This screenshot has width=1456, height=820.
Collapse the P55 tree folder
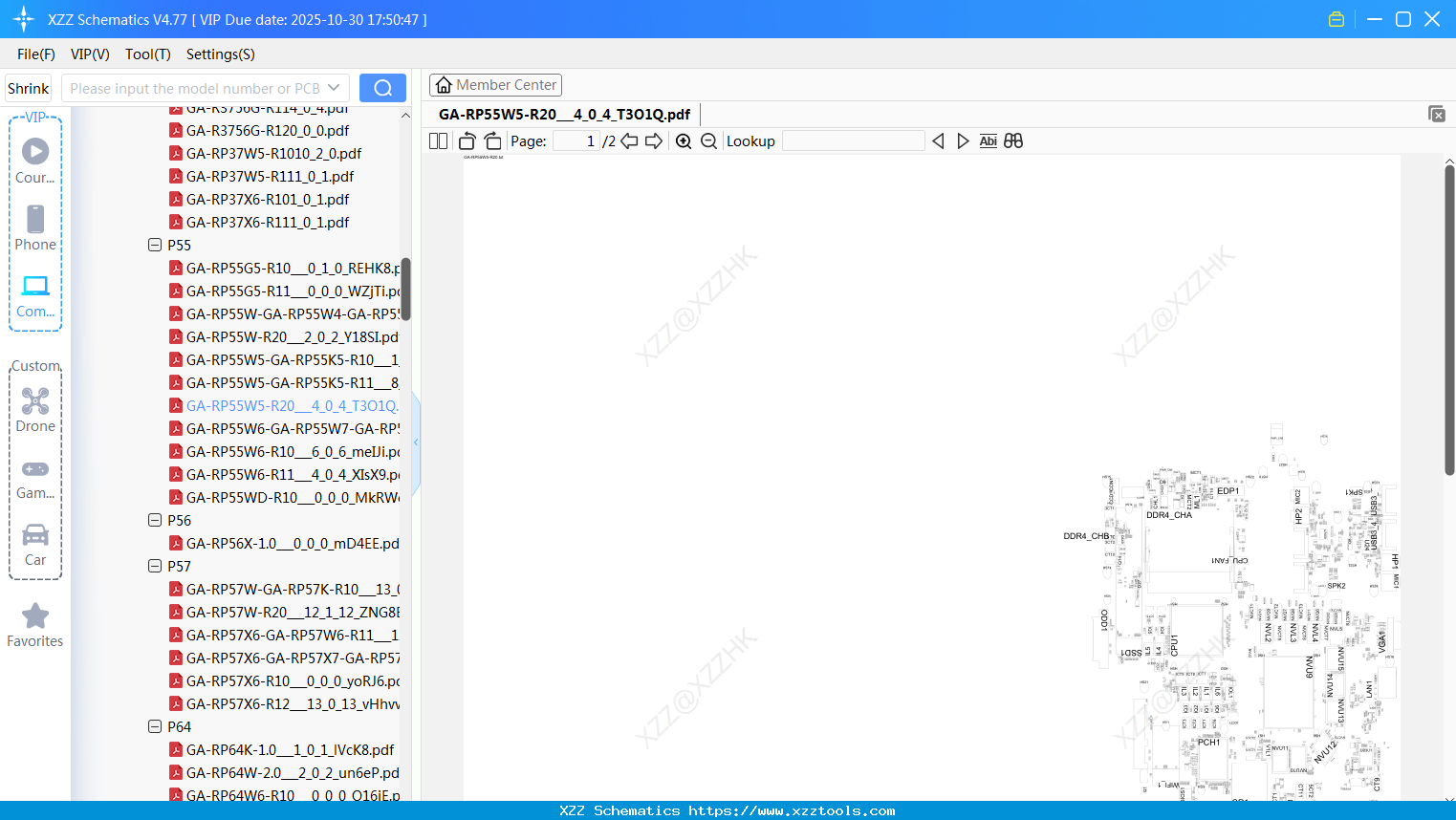tap(155, 245)
